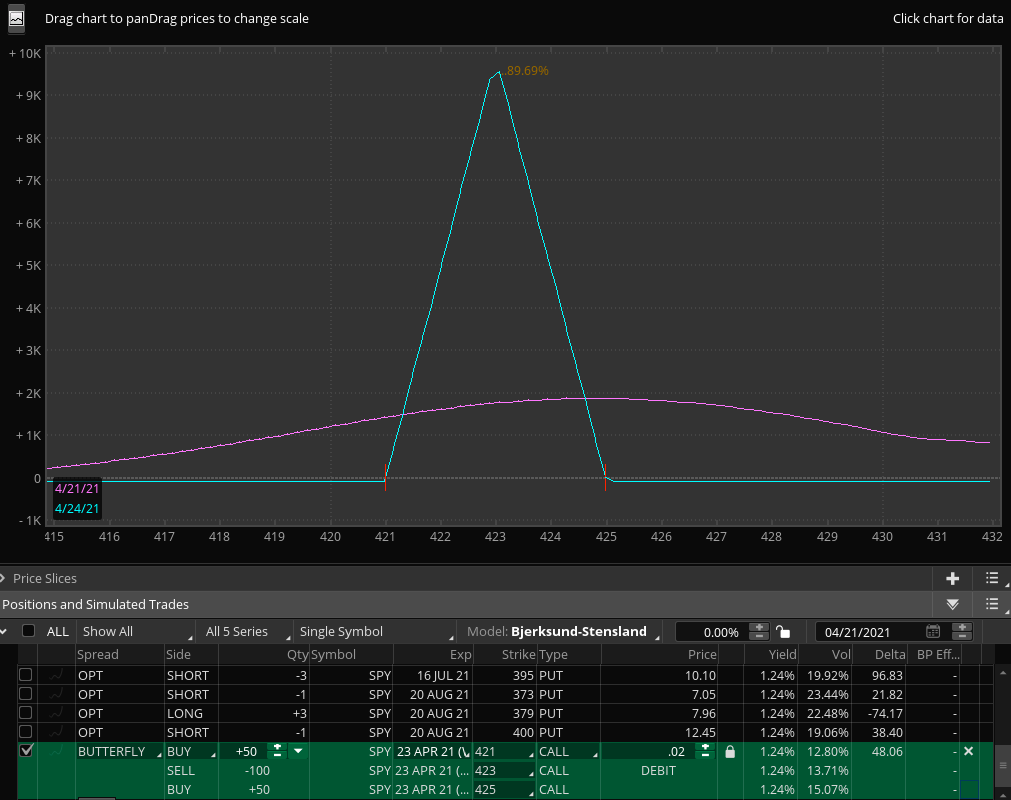Expand the Price Slices section
The width and height of the screenshot is (1011, 800).
5,578
